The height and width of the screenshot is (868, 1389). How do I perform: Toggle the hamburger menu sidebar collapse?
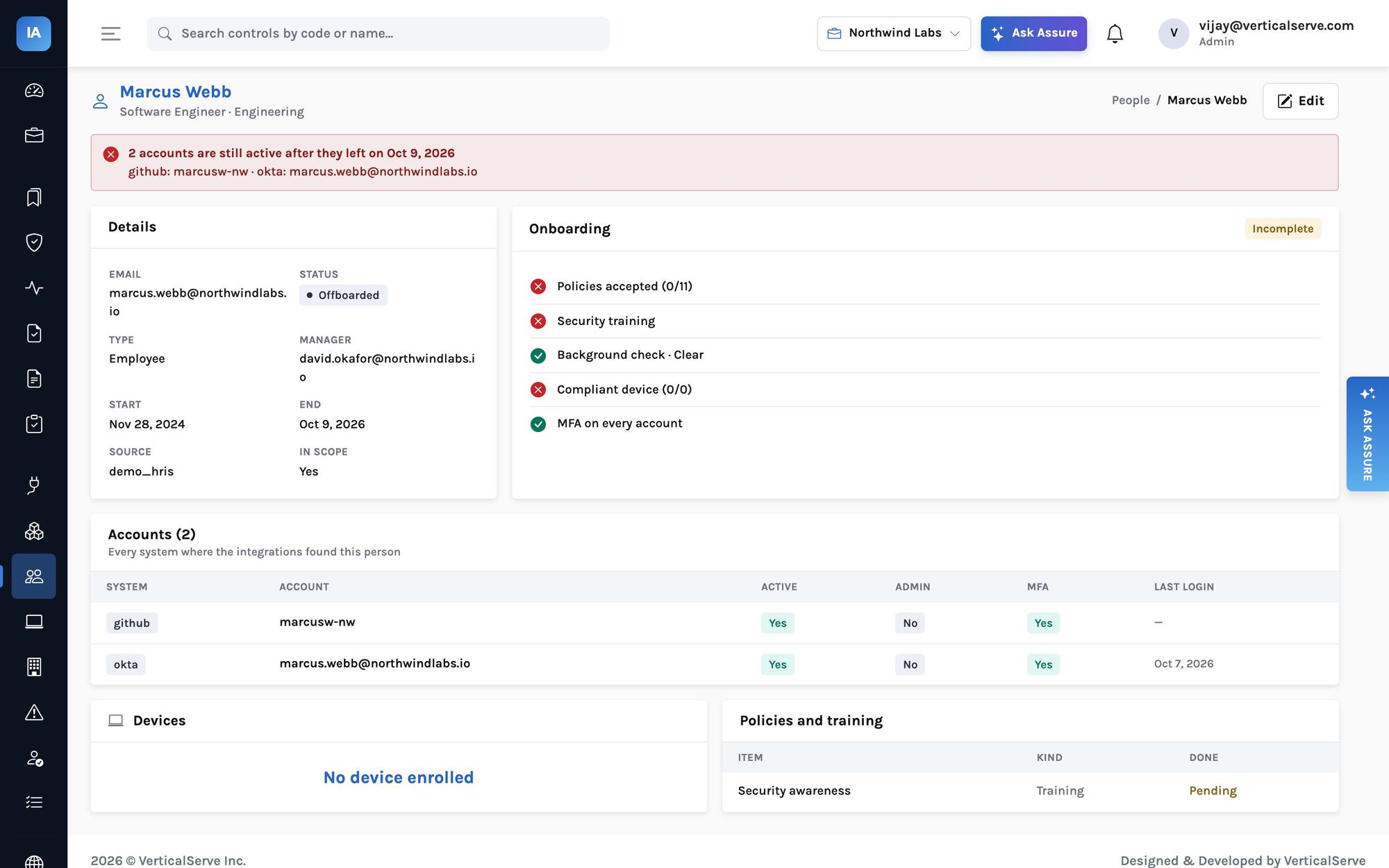click(111, 33)
